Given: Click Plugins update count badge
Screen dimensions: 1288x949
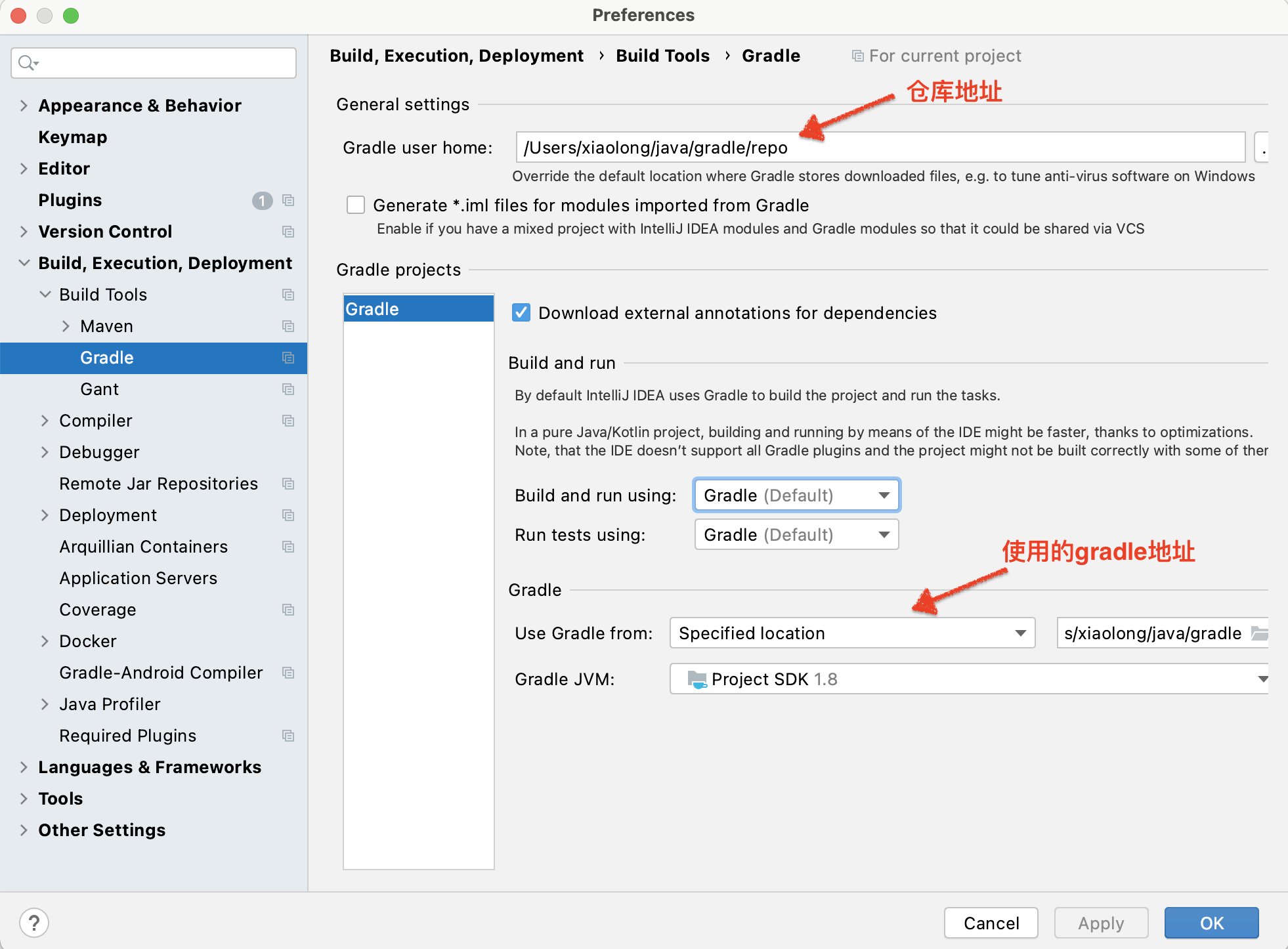Looking at the screenshot, I should [262, 200].
